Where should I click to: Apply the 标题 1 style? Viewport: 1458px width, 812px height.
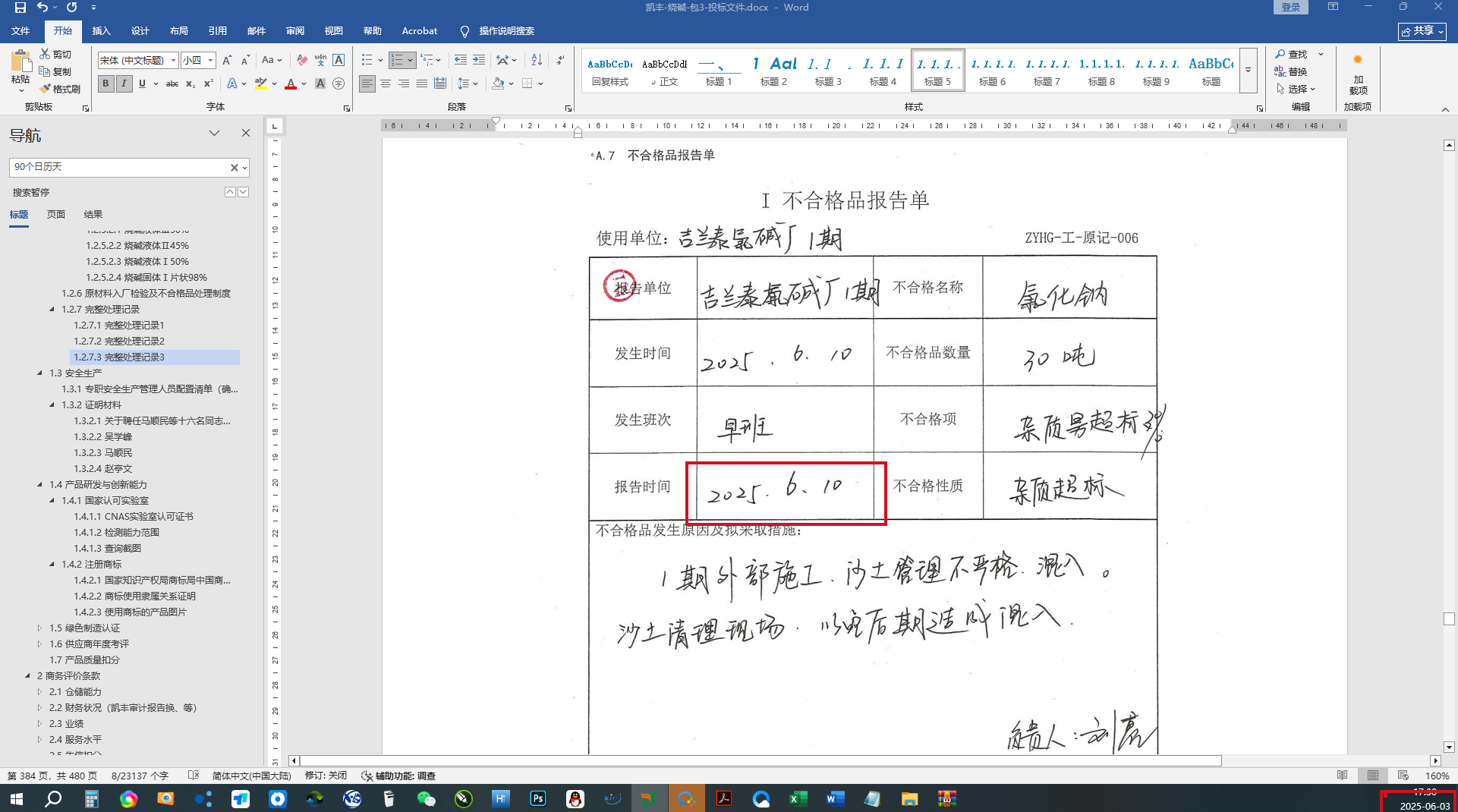tap(719, 71)
